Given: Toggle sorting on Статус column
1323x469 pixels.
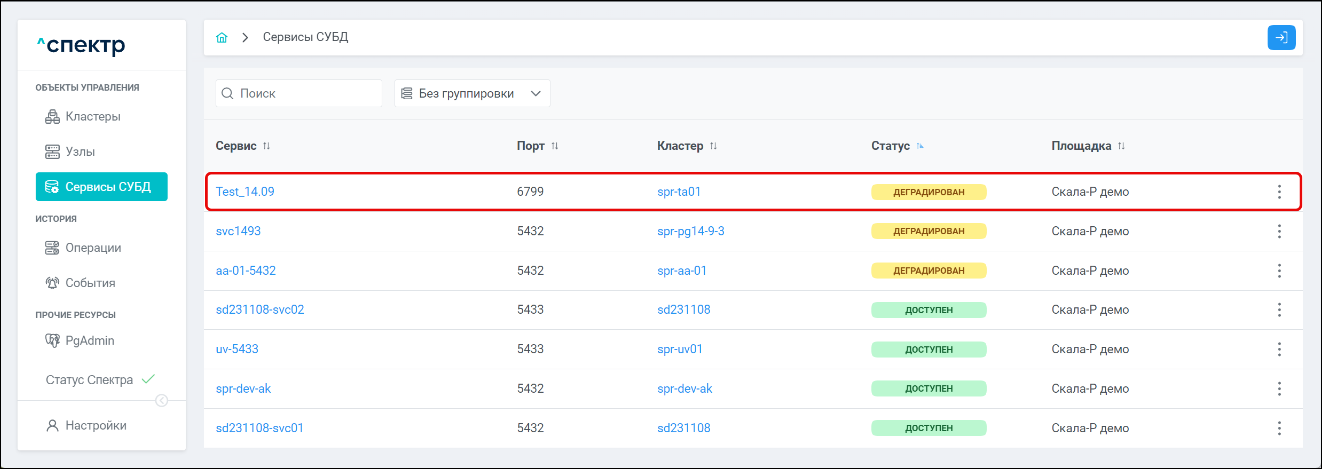Looking at the screenshot, I should pos(919,146).
